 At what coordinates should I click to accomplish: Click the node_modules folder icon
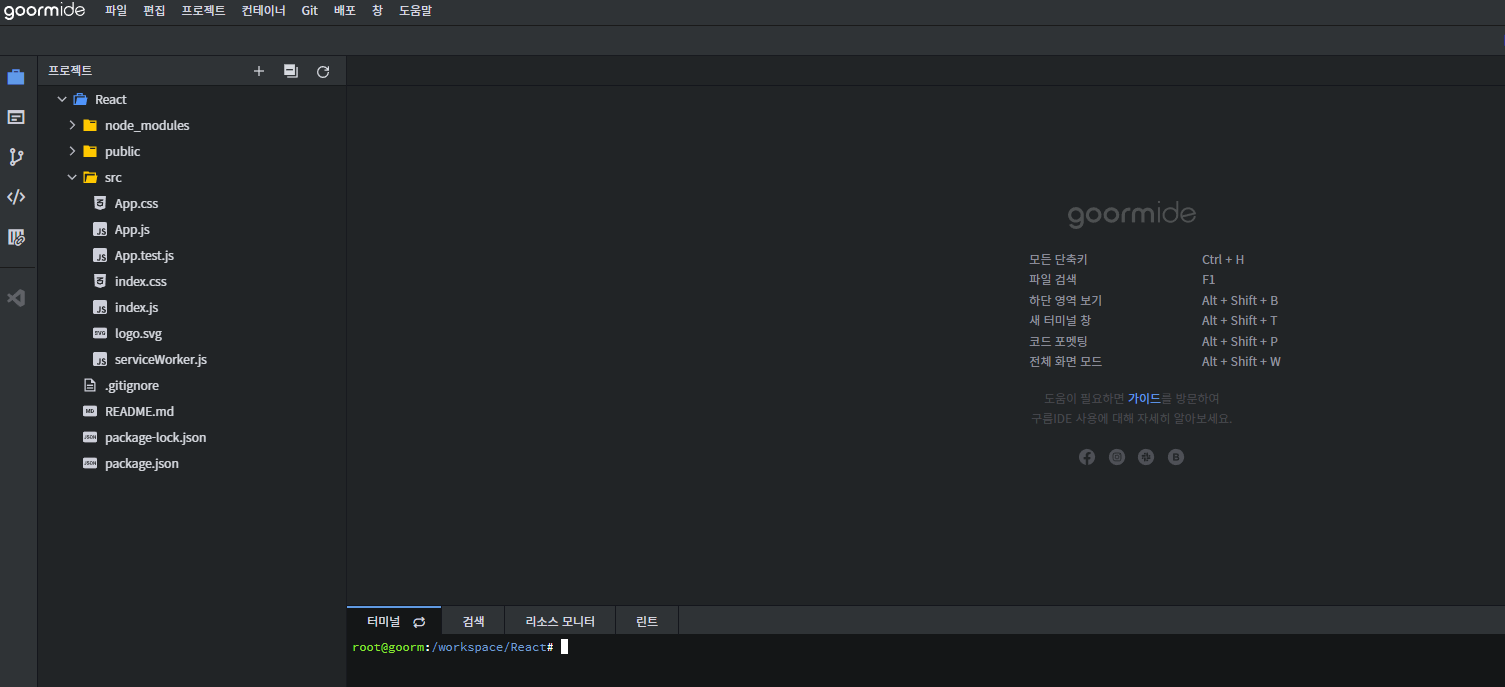(90, 125)
